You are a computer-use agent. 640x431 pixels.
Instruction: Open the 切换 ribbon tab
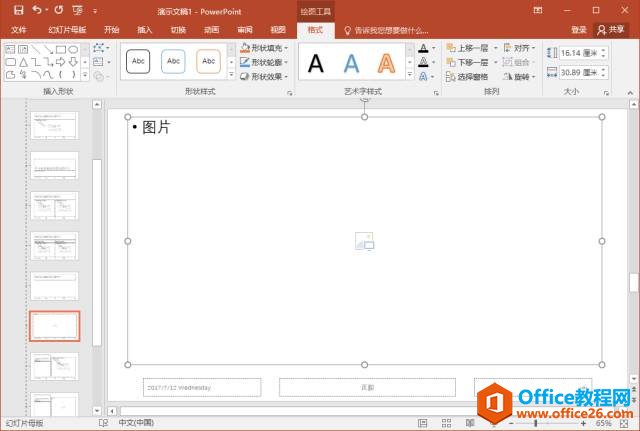pos(178,30)
